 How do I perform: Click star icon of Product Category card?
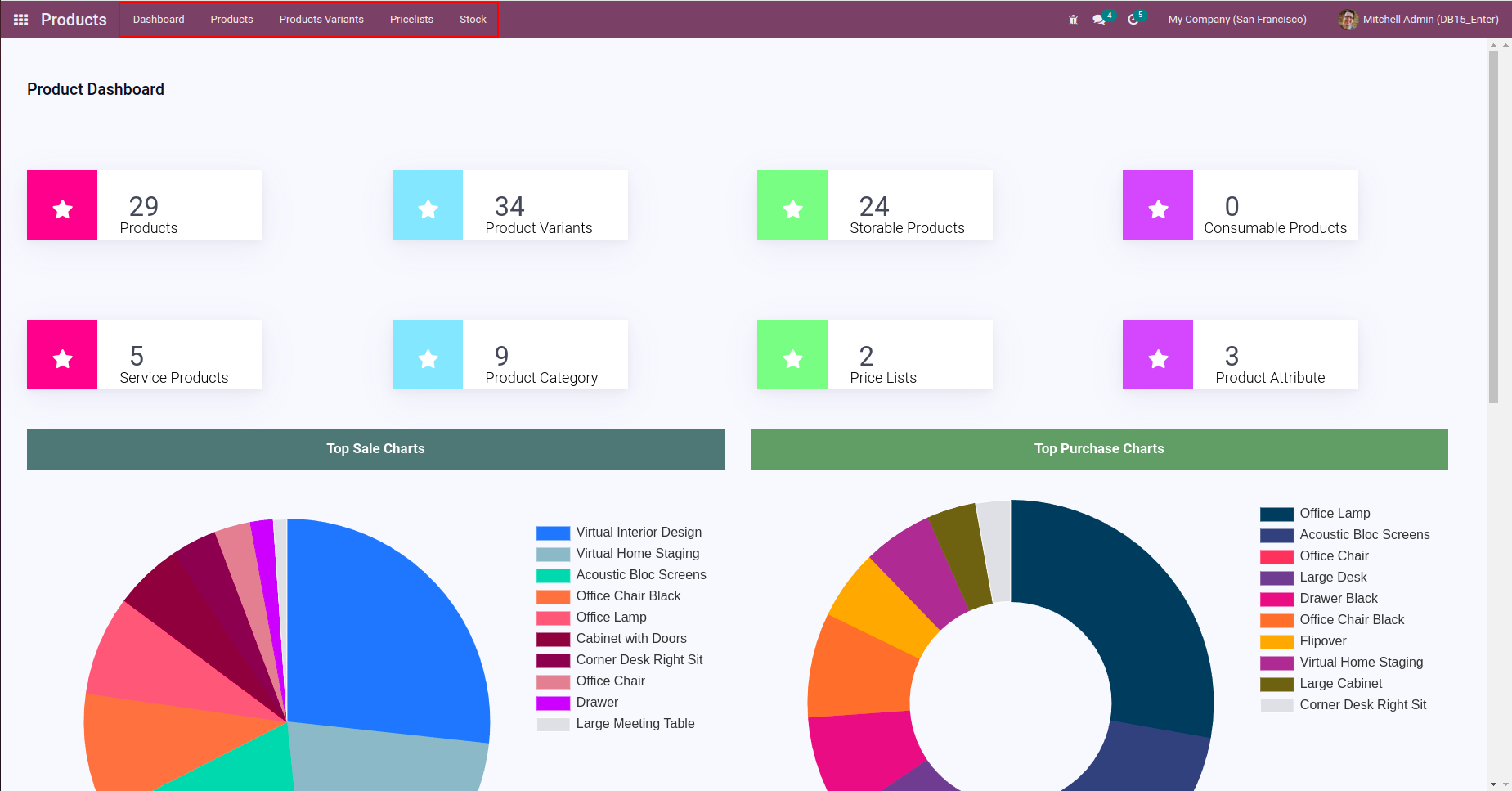[x=428, y=359]
